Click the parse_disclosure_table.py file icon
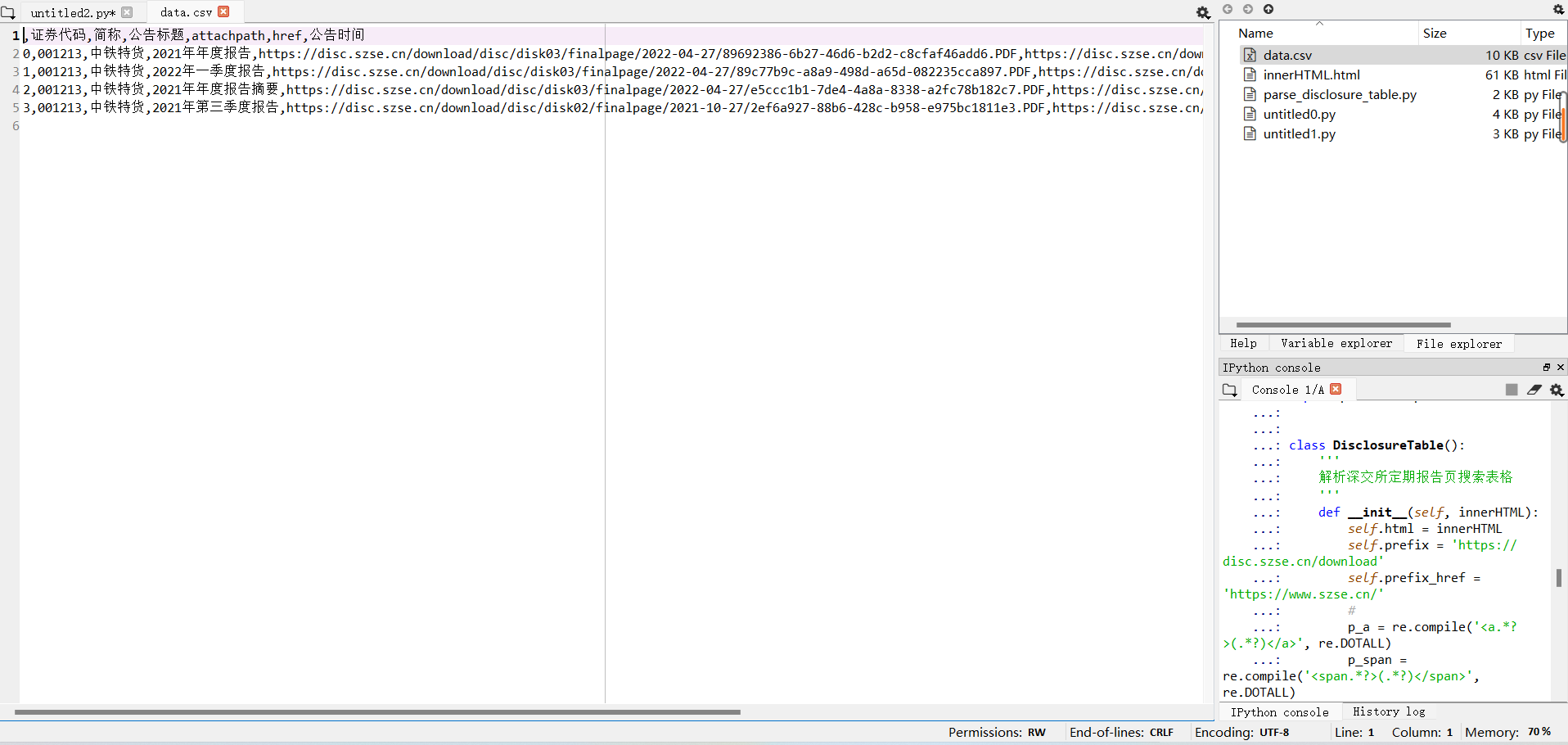The height and width of the screenshot is (745, 1568). [1250, 94]
